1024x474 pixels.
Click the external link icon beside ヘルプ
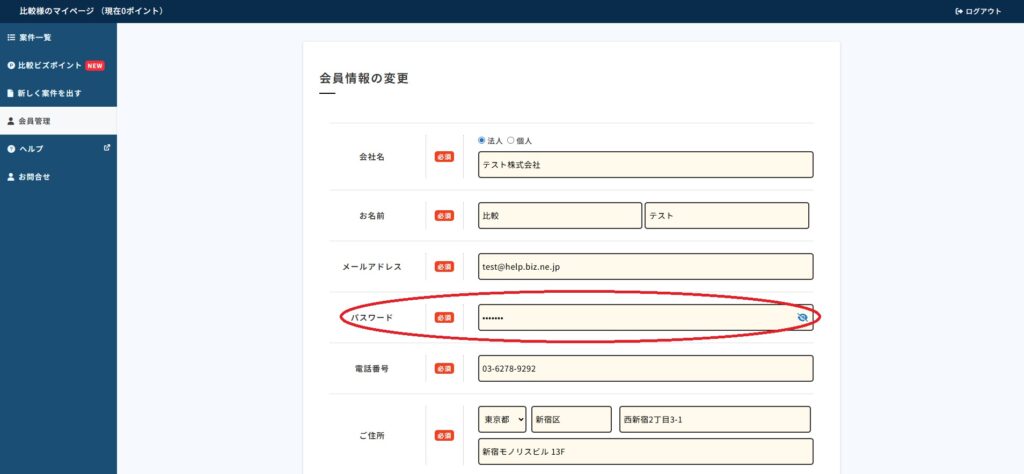coord(107,148)
